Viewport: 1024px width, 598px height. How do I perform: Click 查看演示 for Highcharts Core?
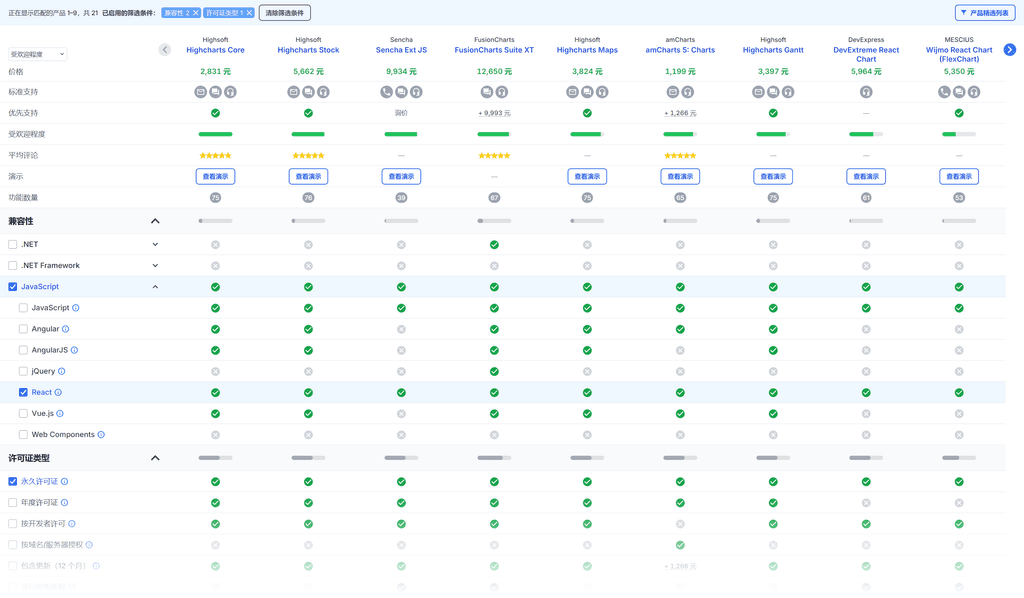tap(216, 176)
